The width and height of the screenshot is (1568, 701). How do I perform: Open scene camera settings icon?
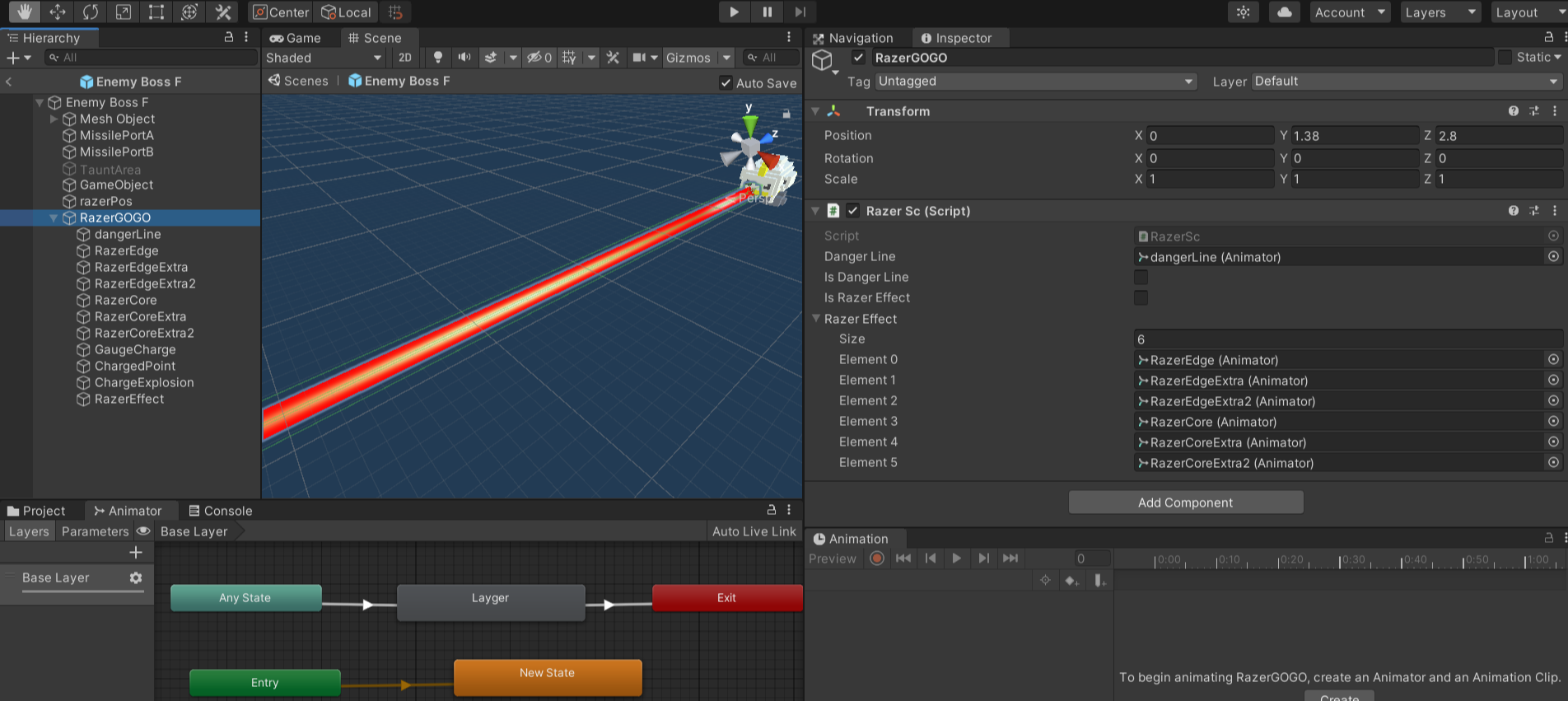[639, 57]
